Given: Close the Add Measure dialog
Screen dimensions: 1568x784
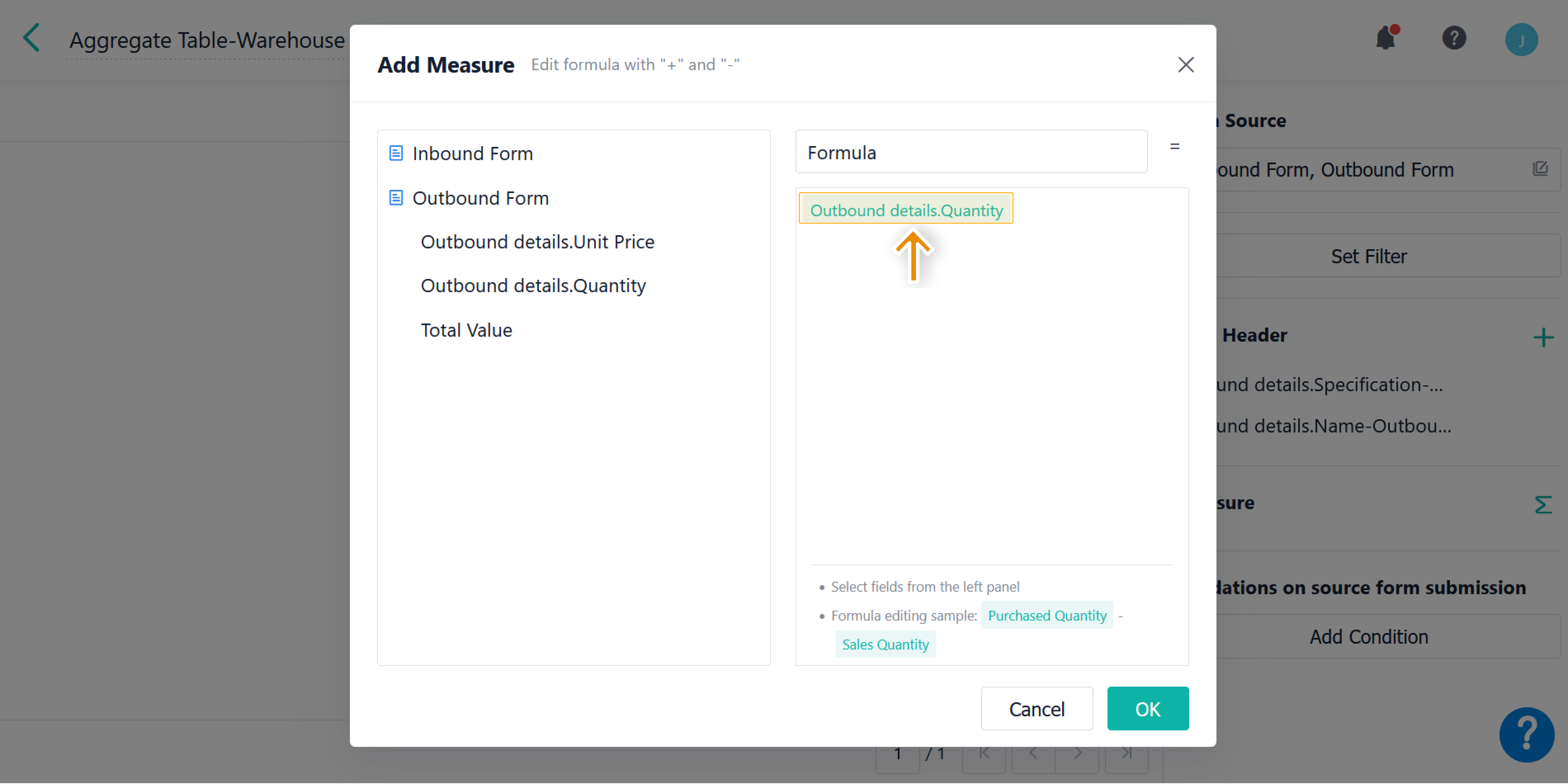Looking at the screenshot, I should pos(1185,65).
